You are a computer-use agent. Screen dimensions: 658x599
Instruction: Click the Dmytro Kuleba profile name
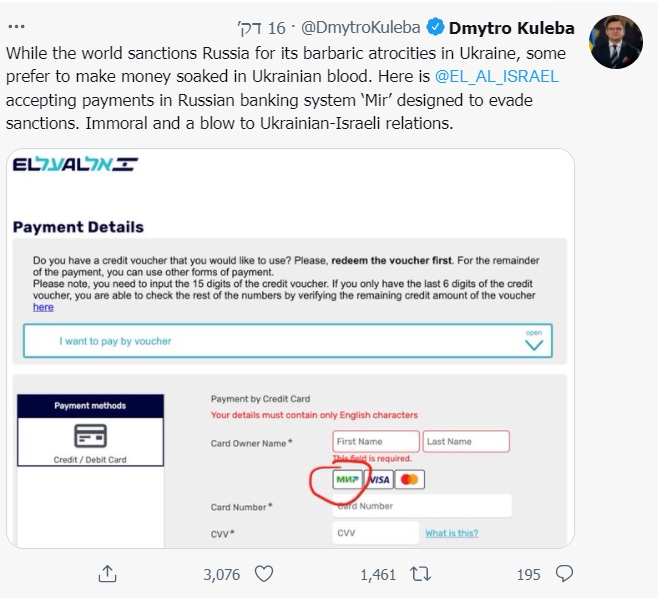[512, 27]
